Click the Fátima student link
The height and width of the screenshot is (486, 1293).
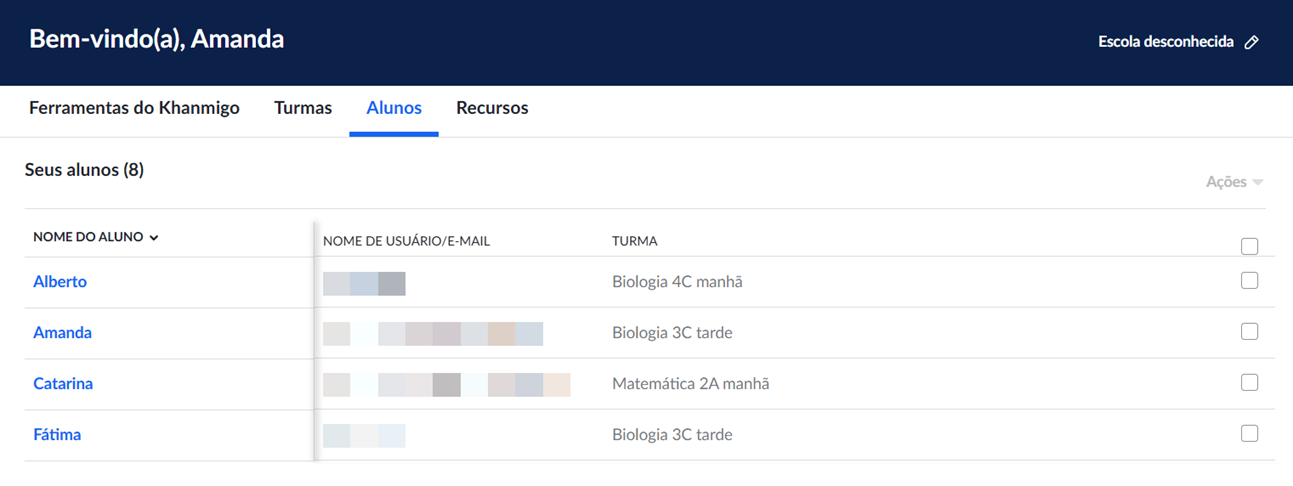pyautogui.click(x=57, y=435)
